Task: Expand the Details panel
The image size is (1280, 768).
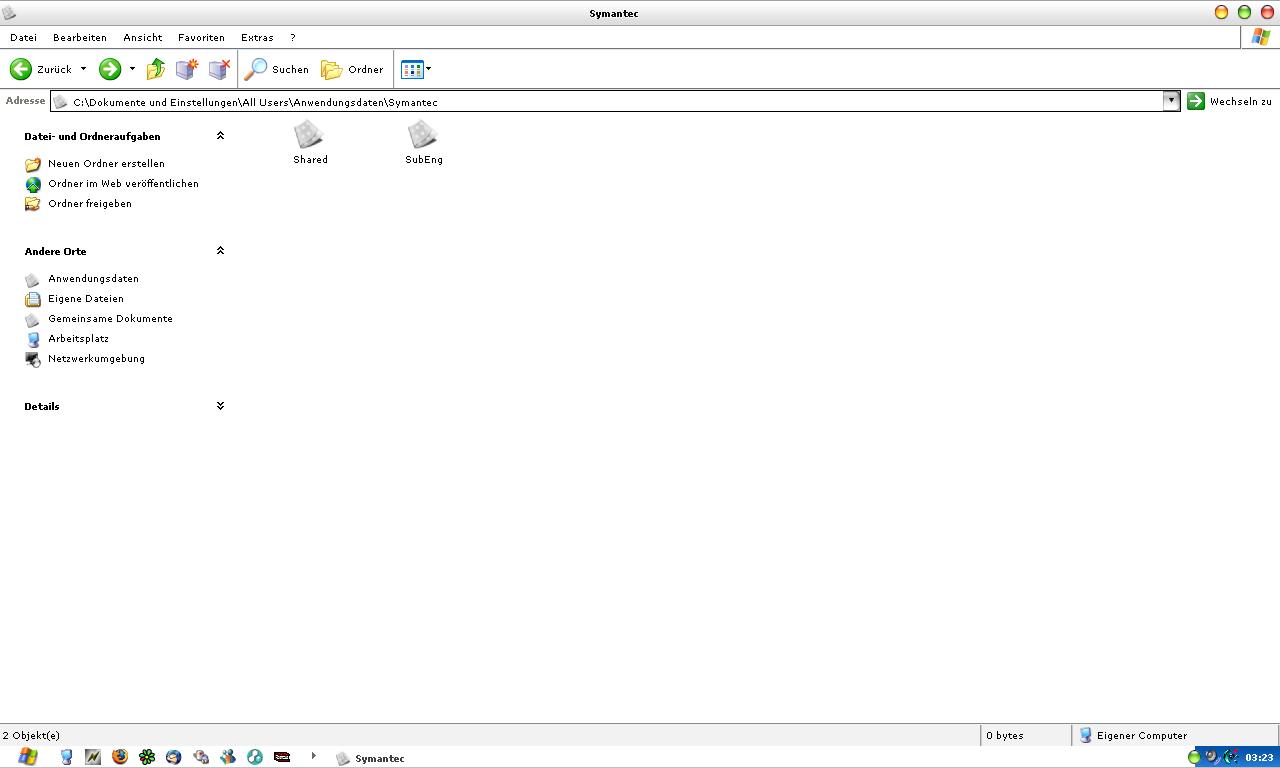Action: [220, 406]
